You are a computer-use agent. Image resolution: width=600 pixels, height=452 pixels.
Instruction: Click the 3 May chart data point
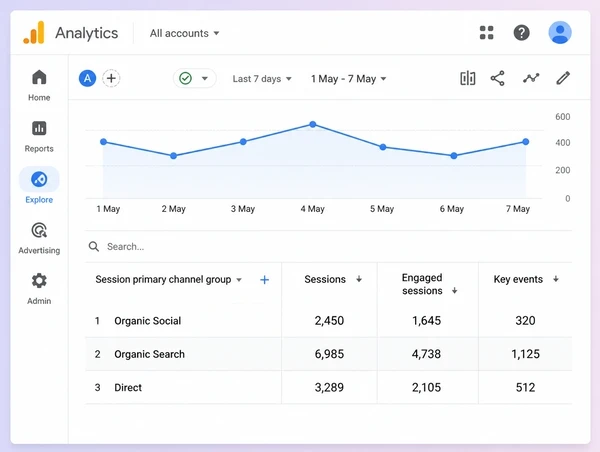pos(243,142)
